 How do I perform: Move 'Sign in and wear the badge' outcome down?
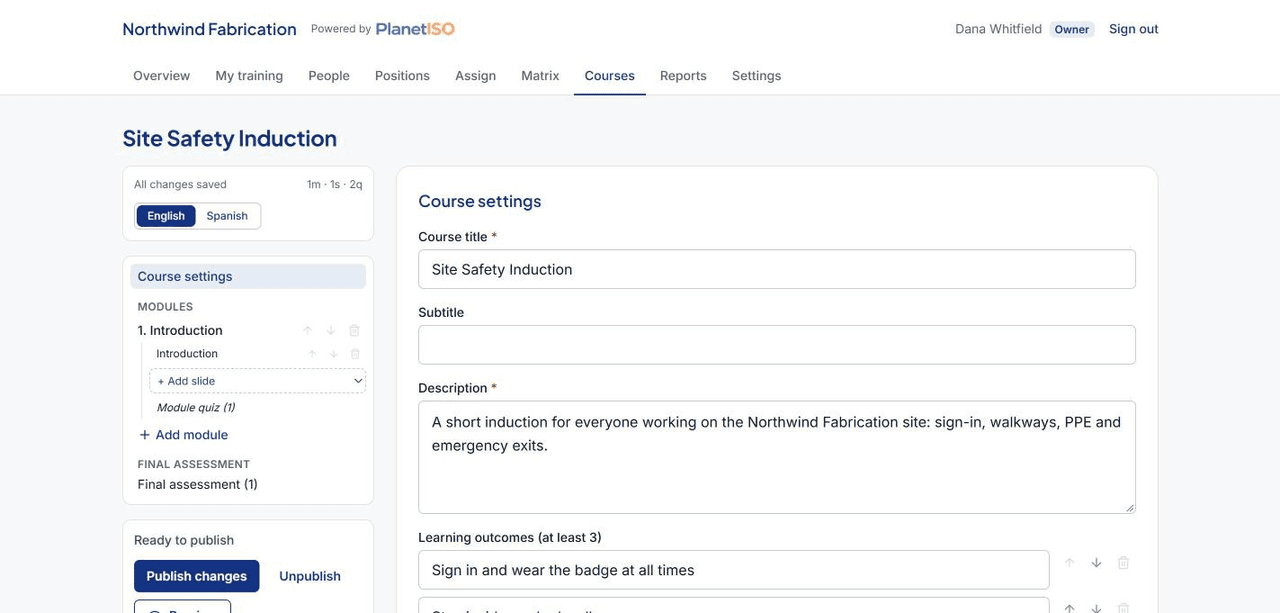[x=1096, y=563]
